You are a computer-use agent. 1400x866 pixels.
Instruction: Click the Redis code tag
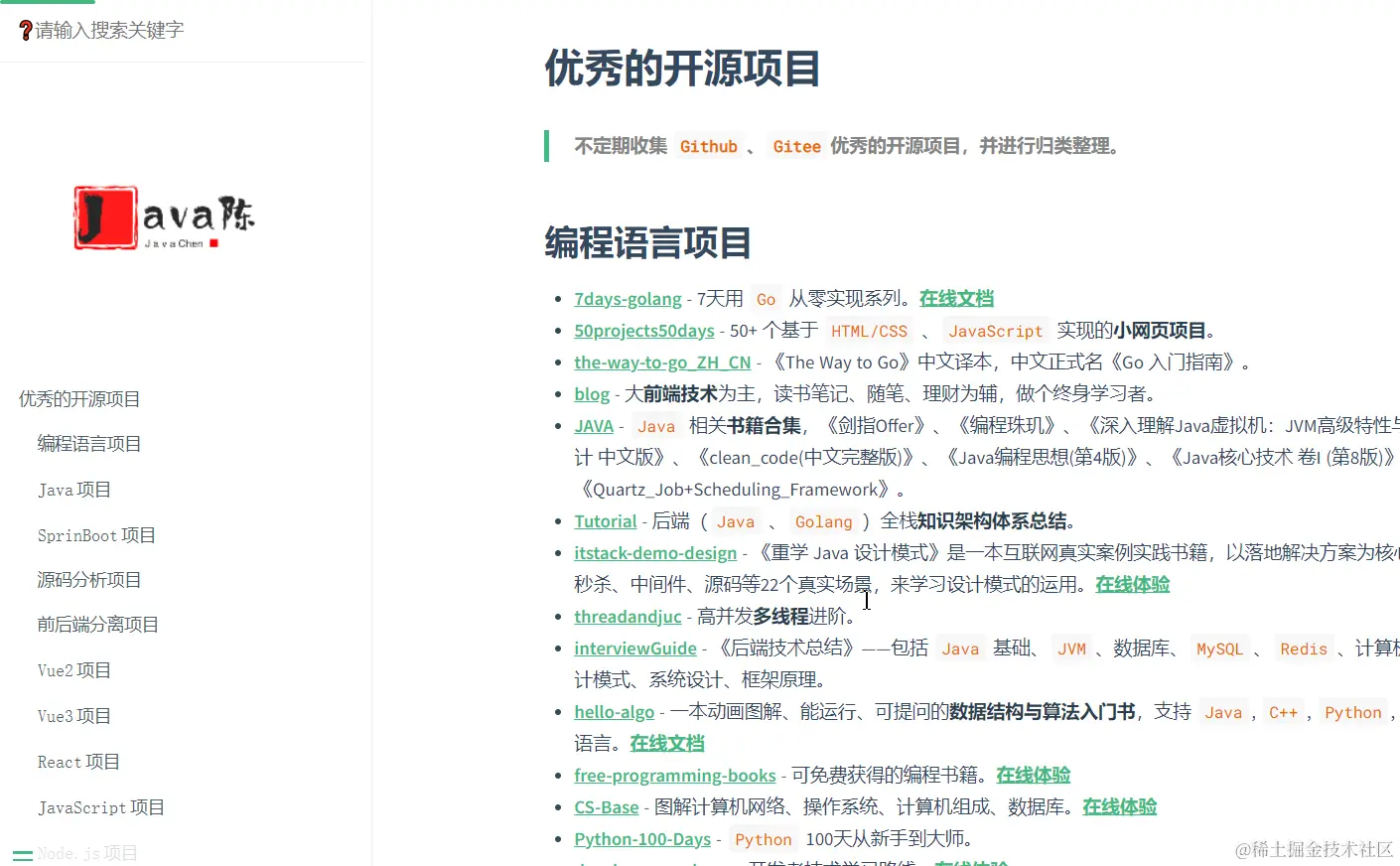(x=1304, y=649)
